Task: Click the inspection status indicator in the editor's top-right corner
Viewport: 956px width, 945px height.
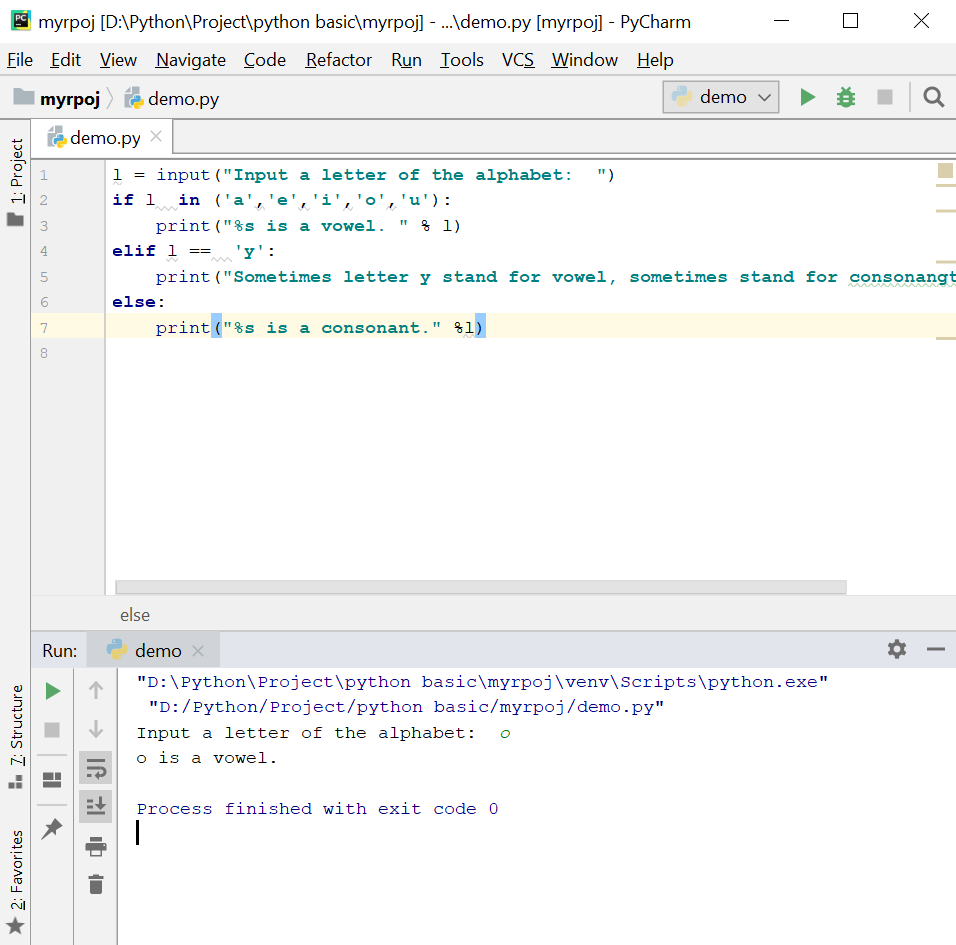Action: (x=945, y=171)
